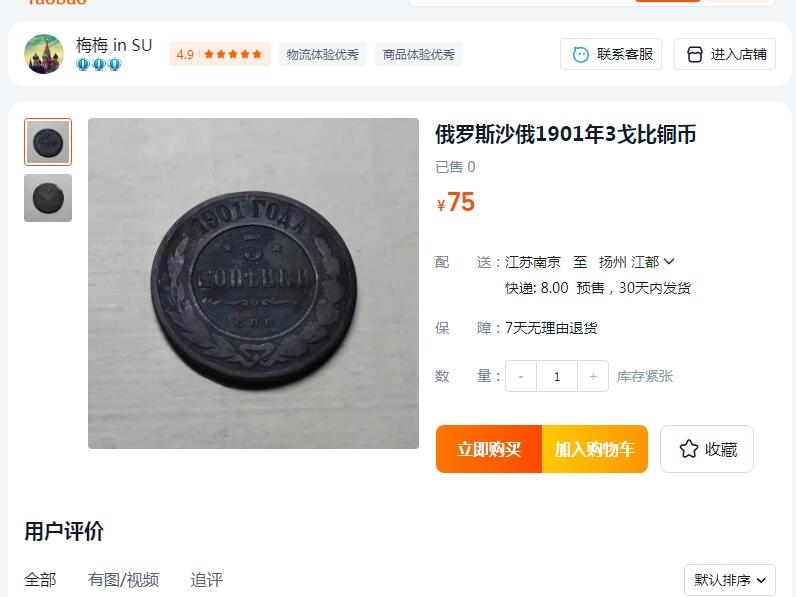Viewport: 796px width, 597px height.
Task: Click the 4.9 star rating badge
Action: [219, 54]
